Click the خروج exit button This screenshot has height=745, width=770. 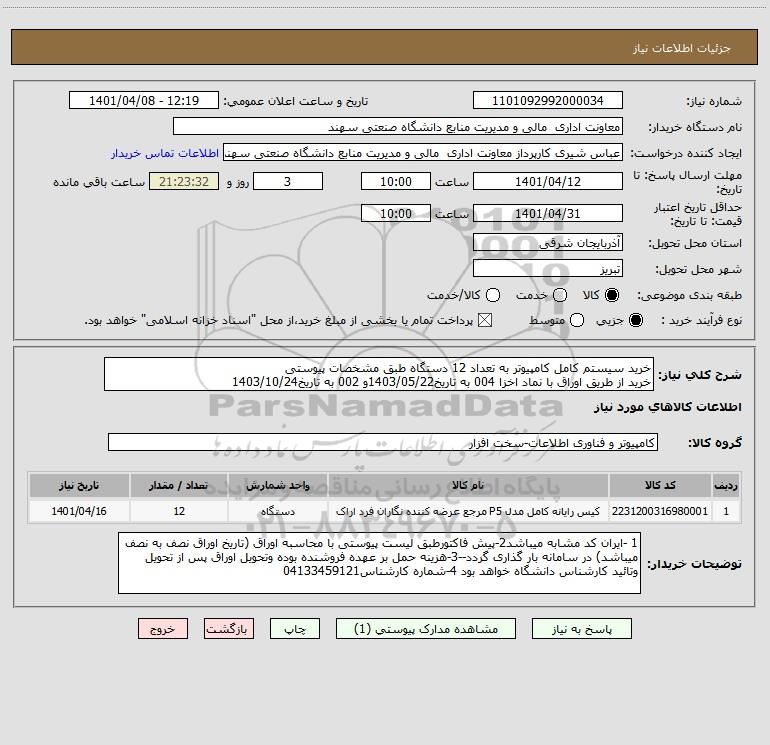point(163,629)
